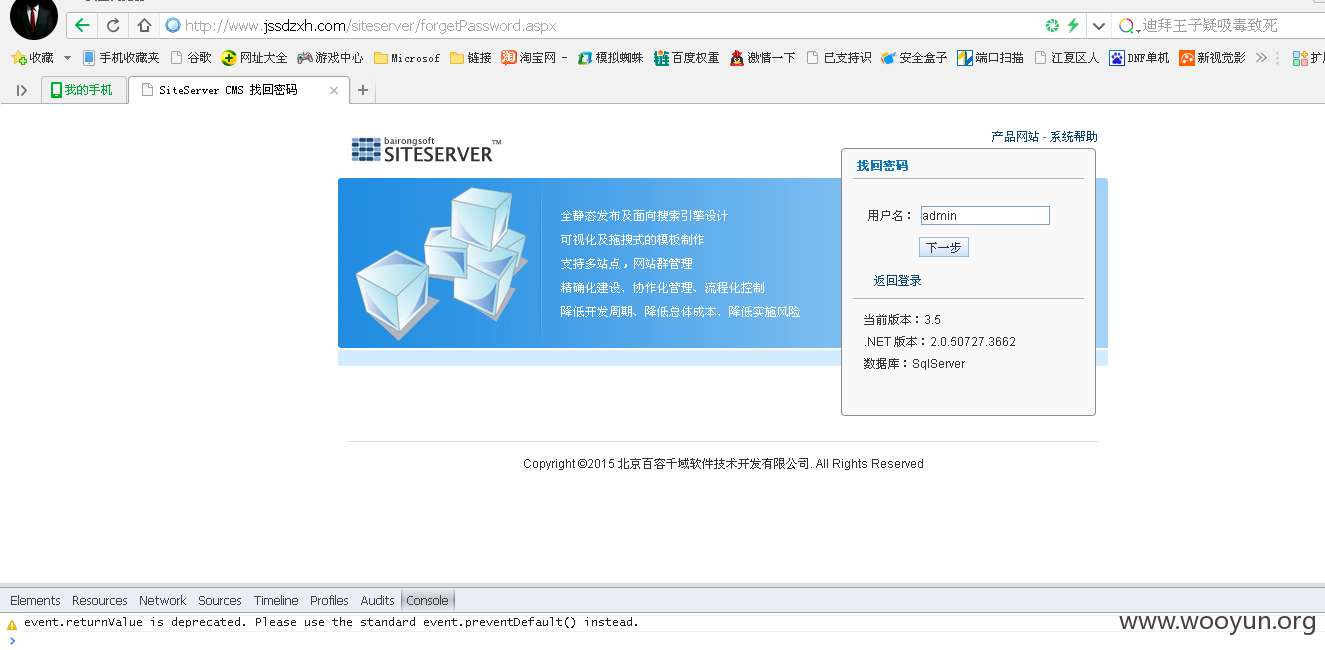
Task: Open the Microsof bookmark folder
Action: tap(407, 58)
